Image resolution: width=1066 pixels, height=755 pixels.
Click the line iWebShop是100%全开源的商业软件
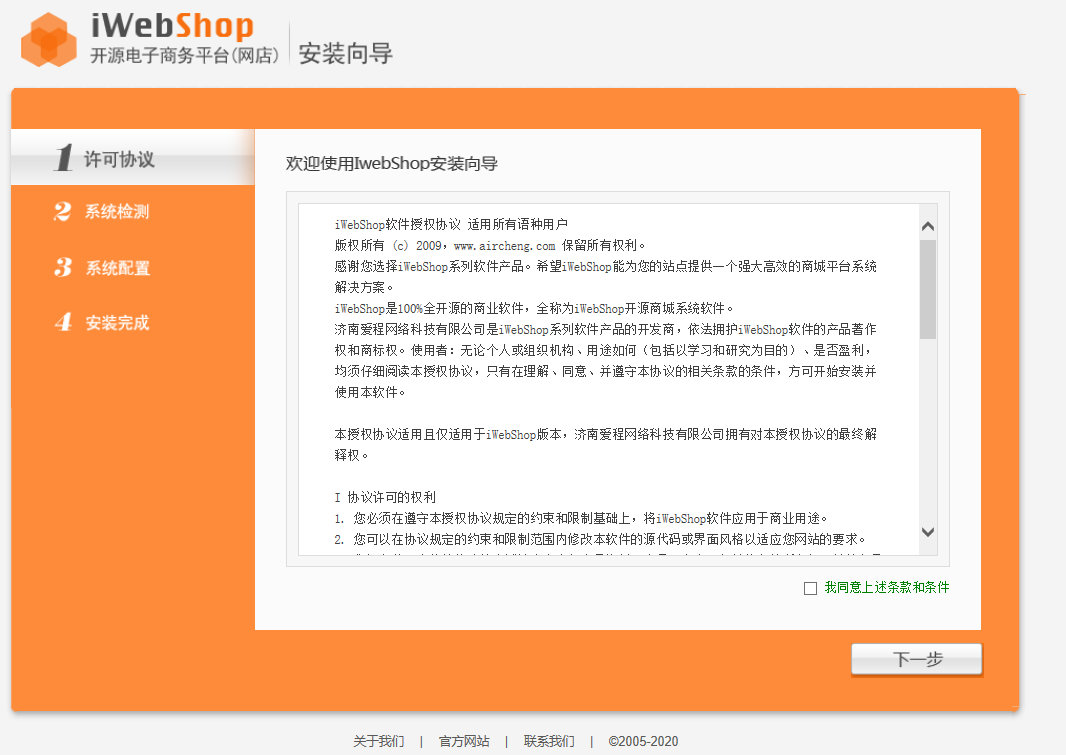534,309
